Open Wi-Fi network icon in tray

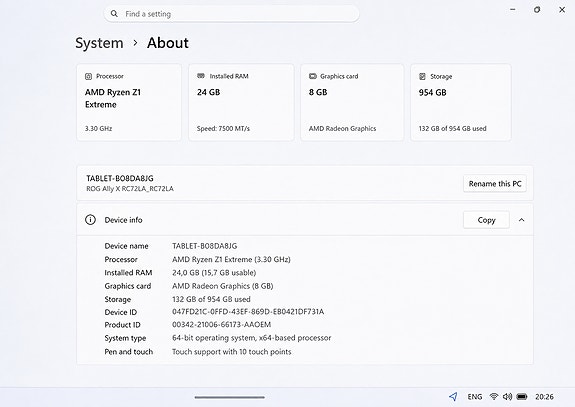(x=494, y=396)
